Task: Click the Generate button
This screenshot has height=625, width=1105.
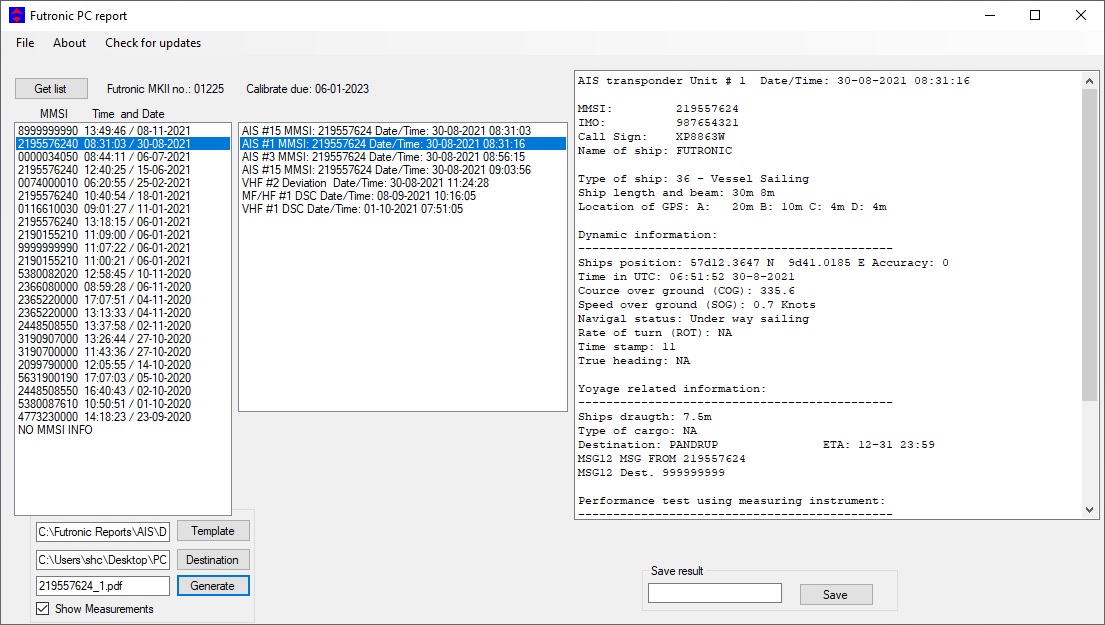Action: tap(213, 586)
